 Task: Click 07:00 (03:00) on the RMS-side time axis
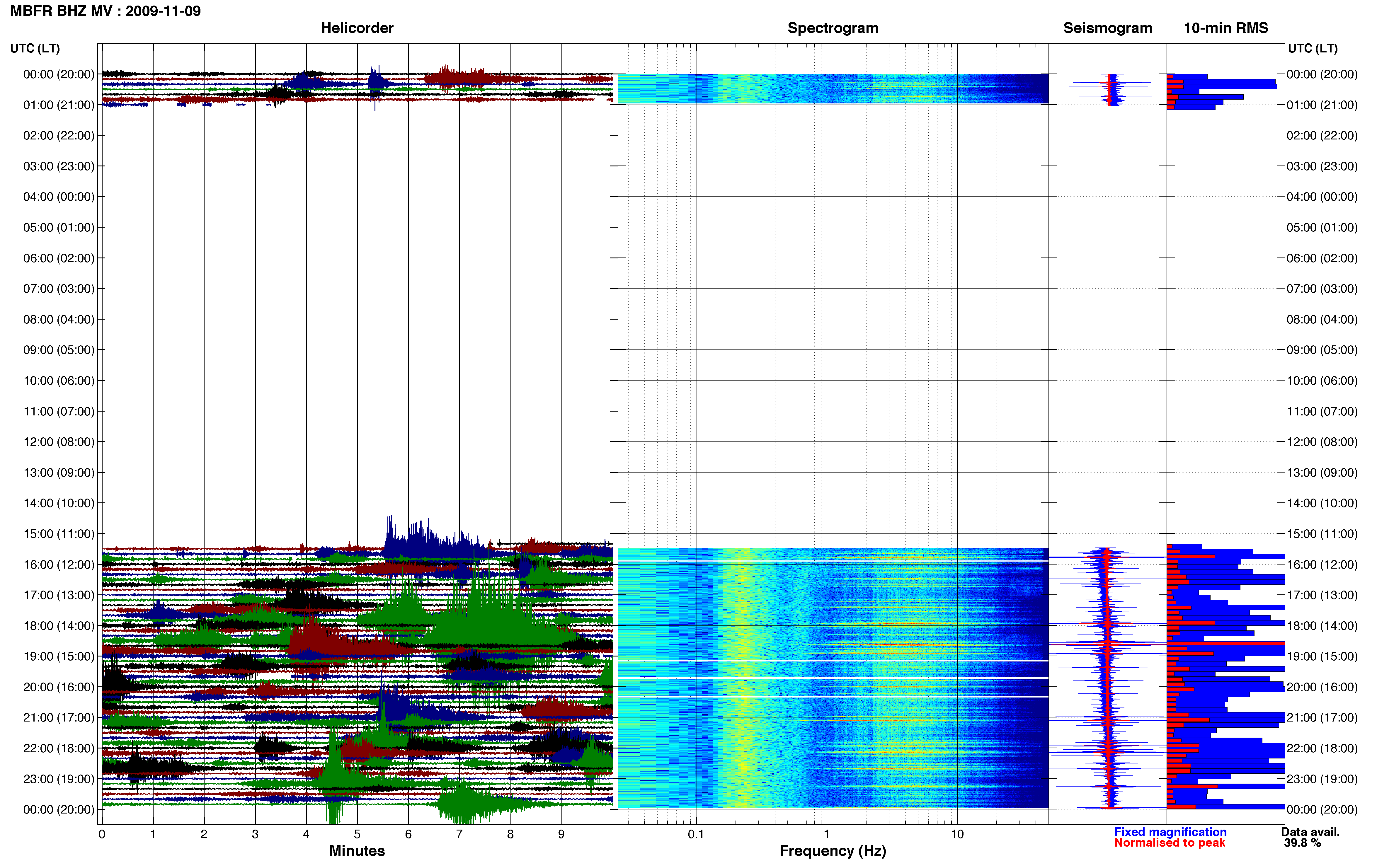click(x=1322, y=289)
